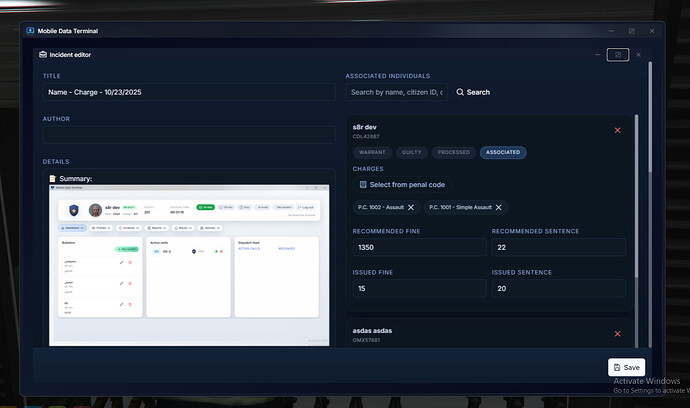The width and height of the screenshot is (690, 408).
Task: Click the Incident editor title text
Action: pos(70,55)
